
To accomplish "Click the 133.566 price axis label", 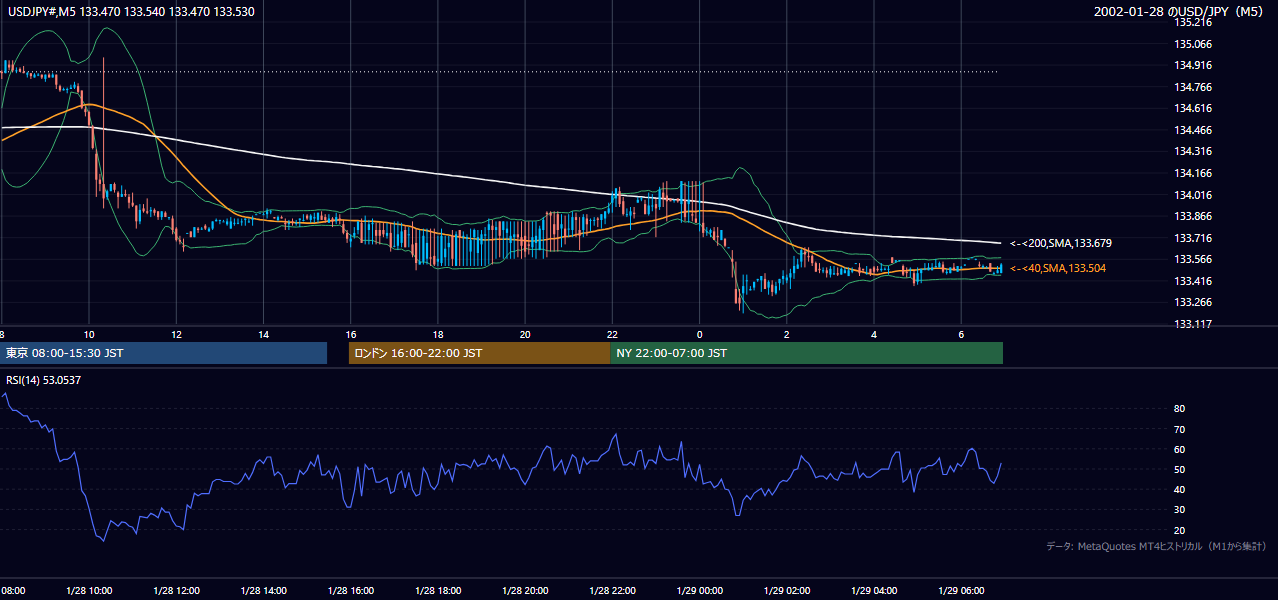I will tap(1193, 259).
